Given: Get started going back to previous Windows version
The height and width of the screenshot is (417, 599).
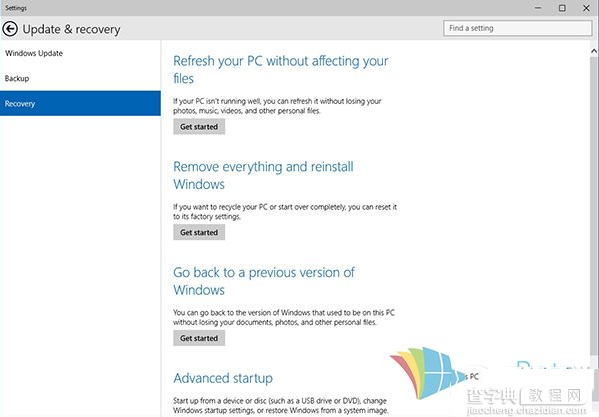Looking at the screenshot, I should click(199, 338).
